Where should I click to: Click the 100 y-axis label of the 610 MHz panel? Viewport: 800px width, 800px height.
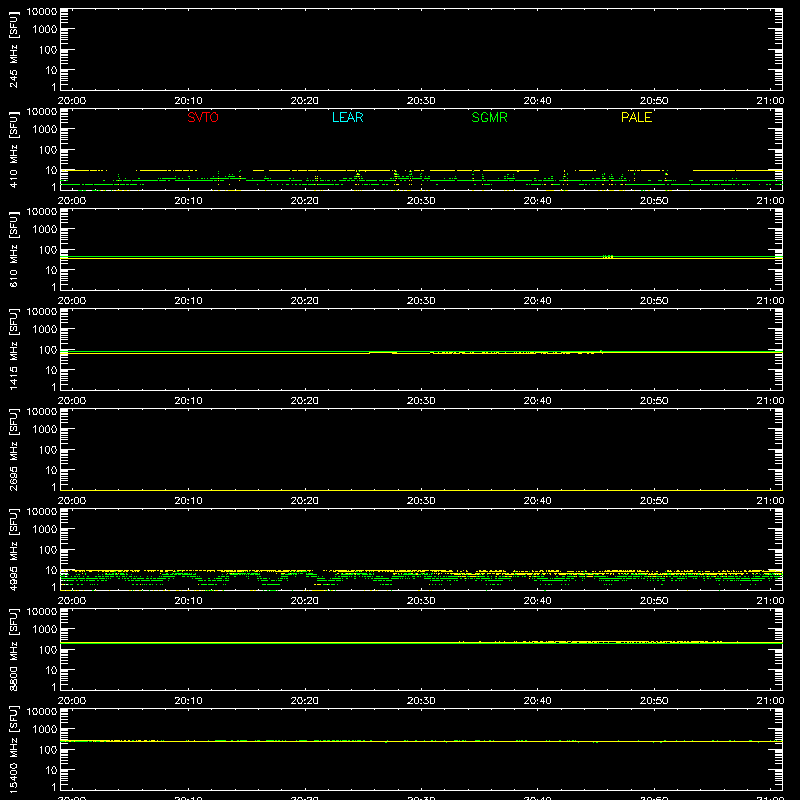coord(48,250)
